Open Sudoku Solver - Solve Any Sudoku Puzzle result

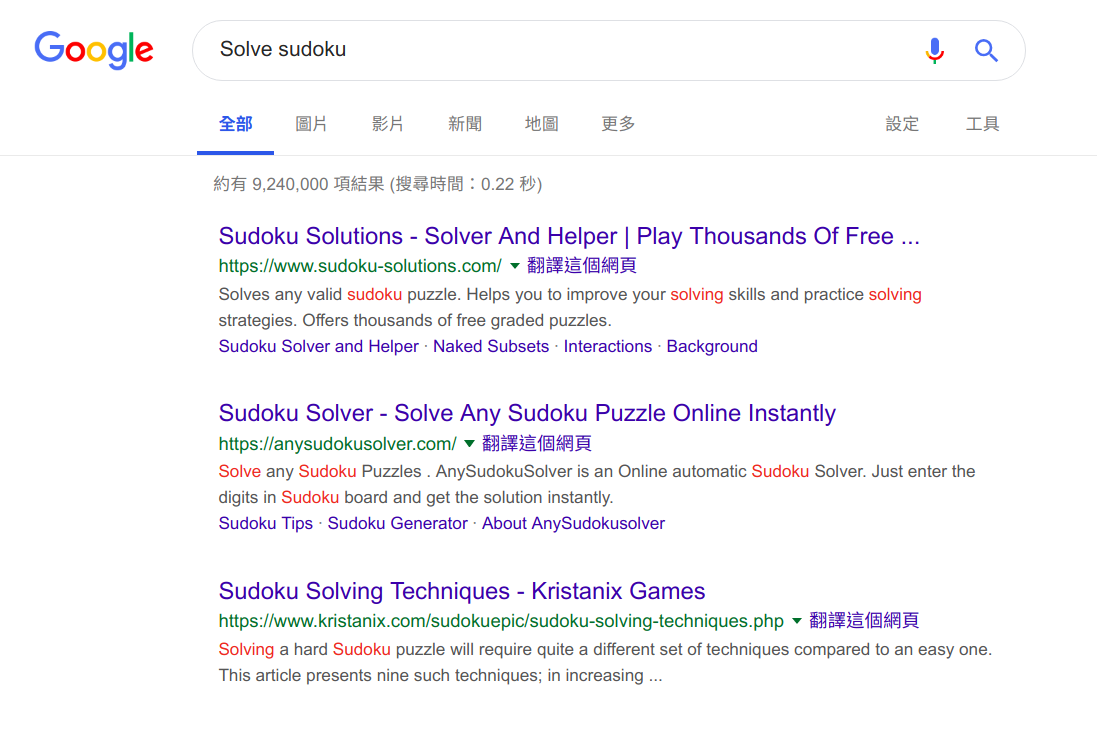(x=527, y=413)
